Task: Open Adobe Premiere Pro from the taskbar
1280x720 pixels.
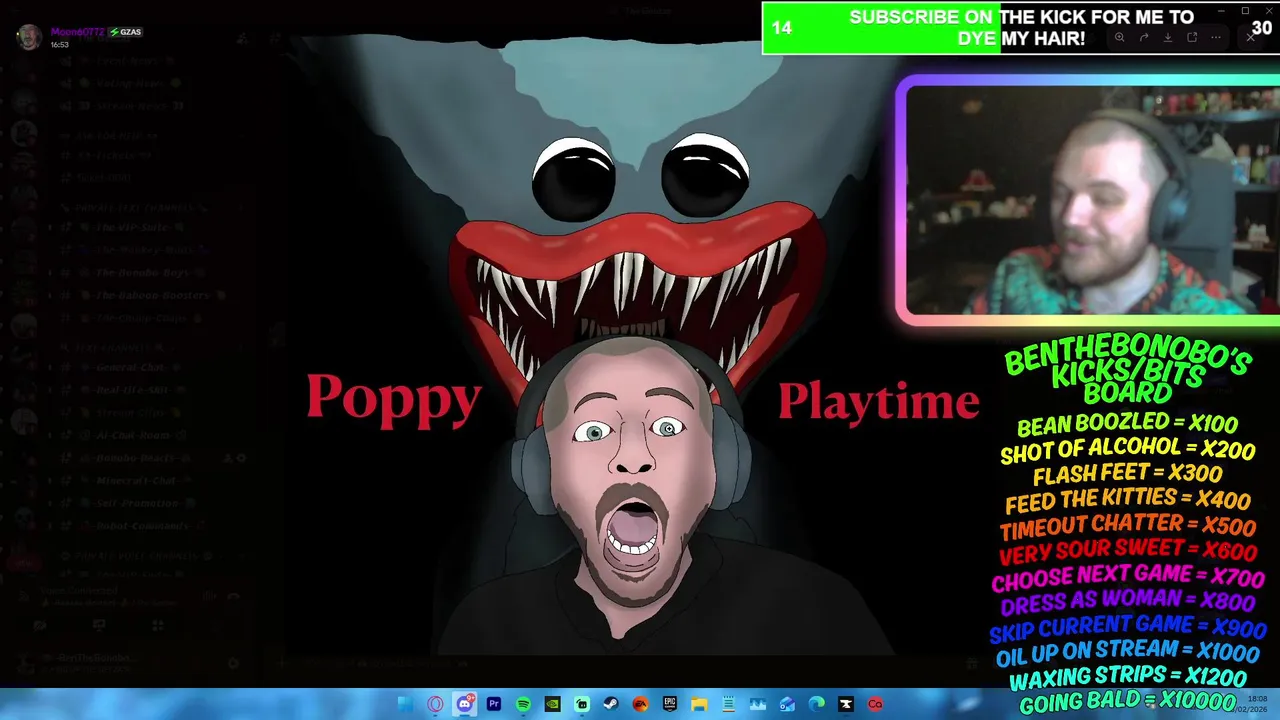Action: click(493, 704)
